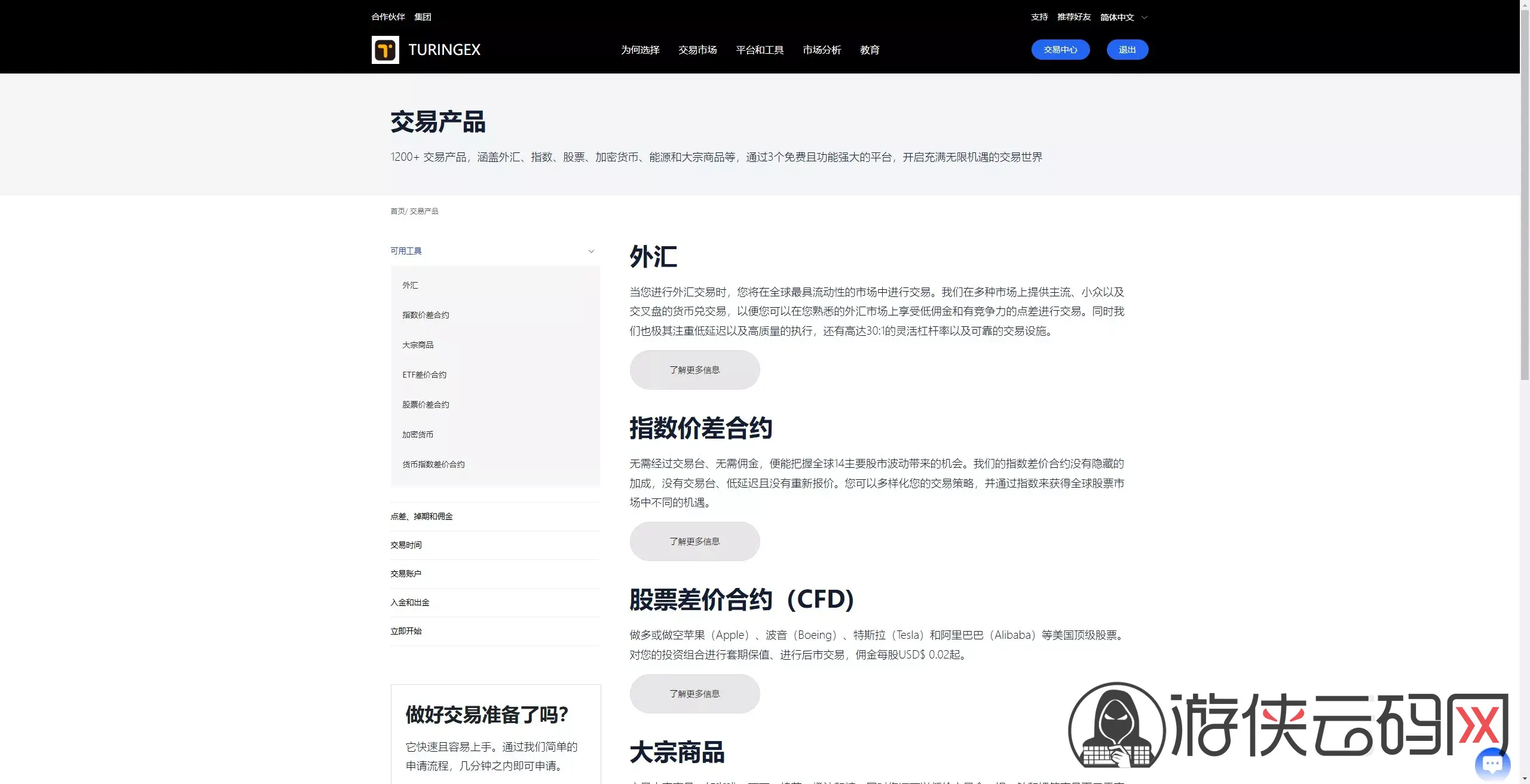Open the 平台和工具 menu
1530x784 pixels.
point(760,50)
